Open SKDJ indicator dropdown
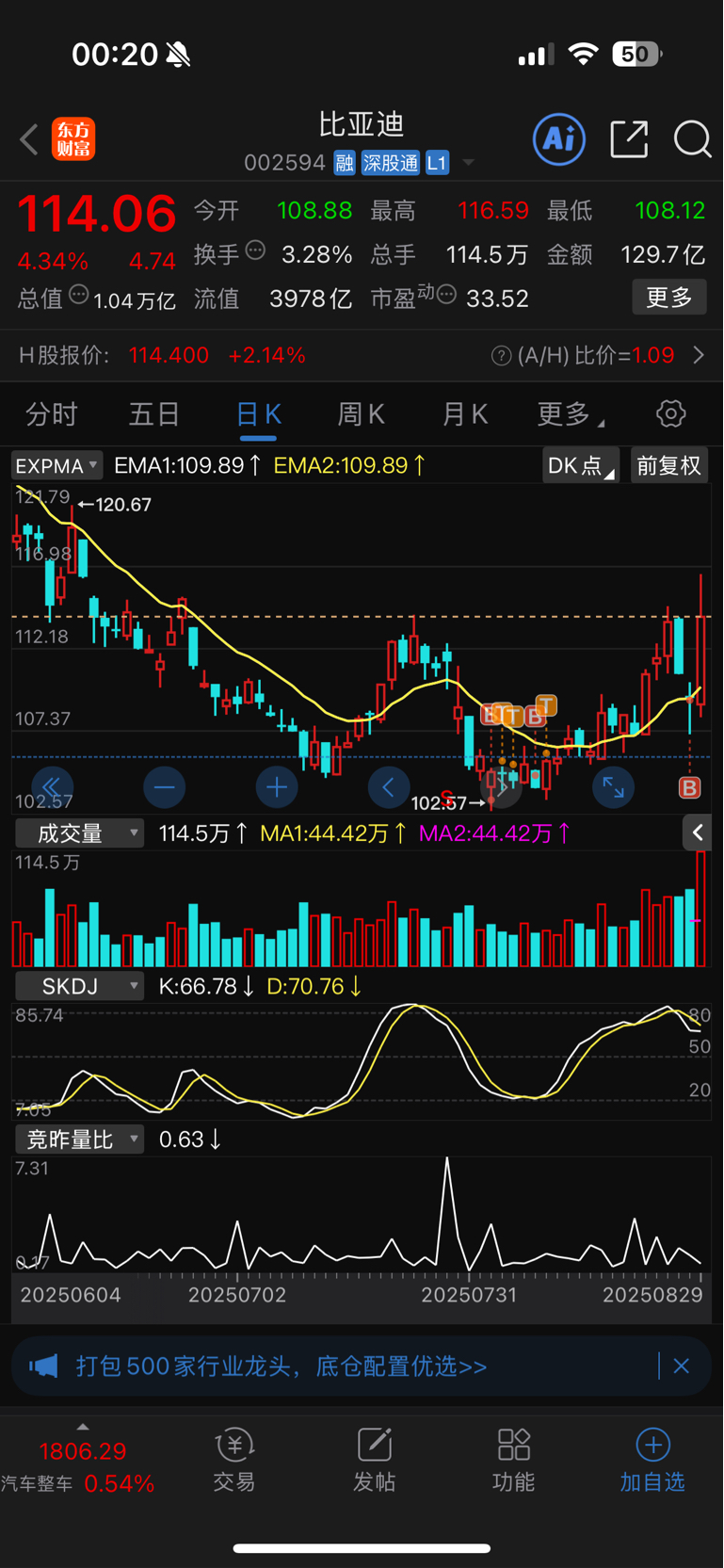Image resolution: width=724 pixels, height=1568 pixels. click(x=80, y=986)
